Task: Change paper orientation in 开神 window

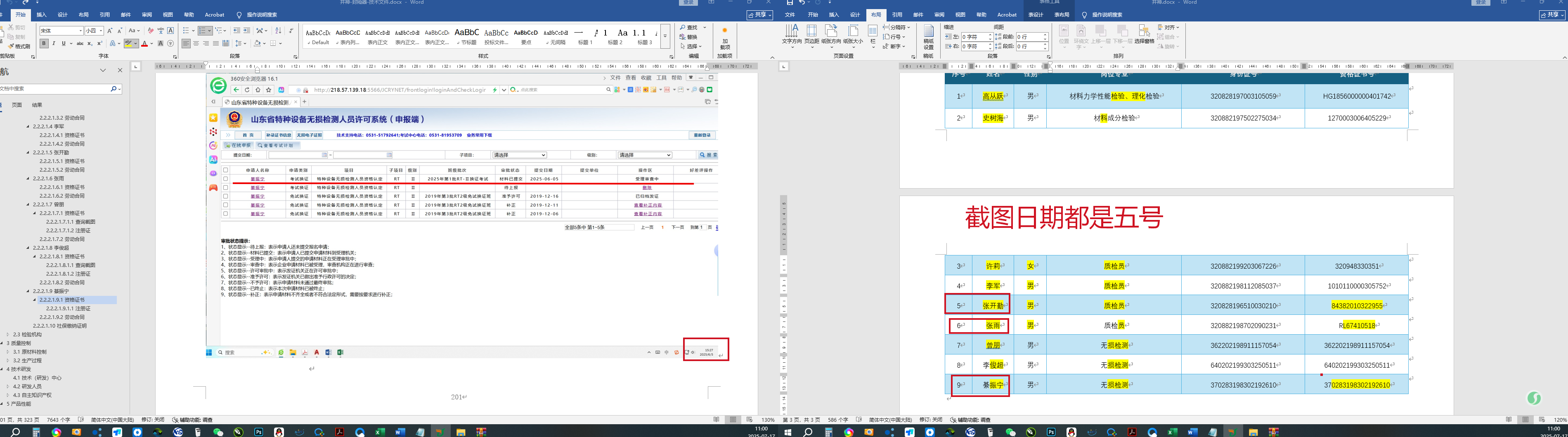Action: click(831, 35)
